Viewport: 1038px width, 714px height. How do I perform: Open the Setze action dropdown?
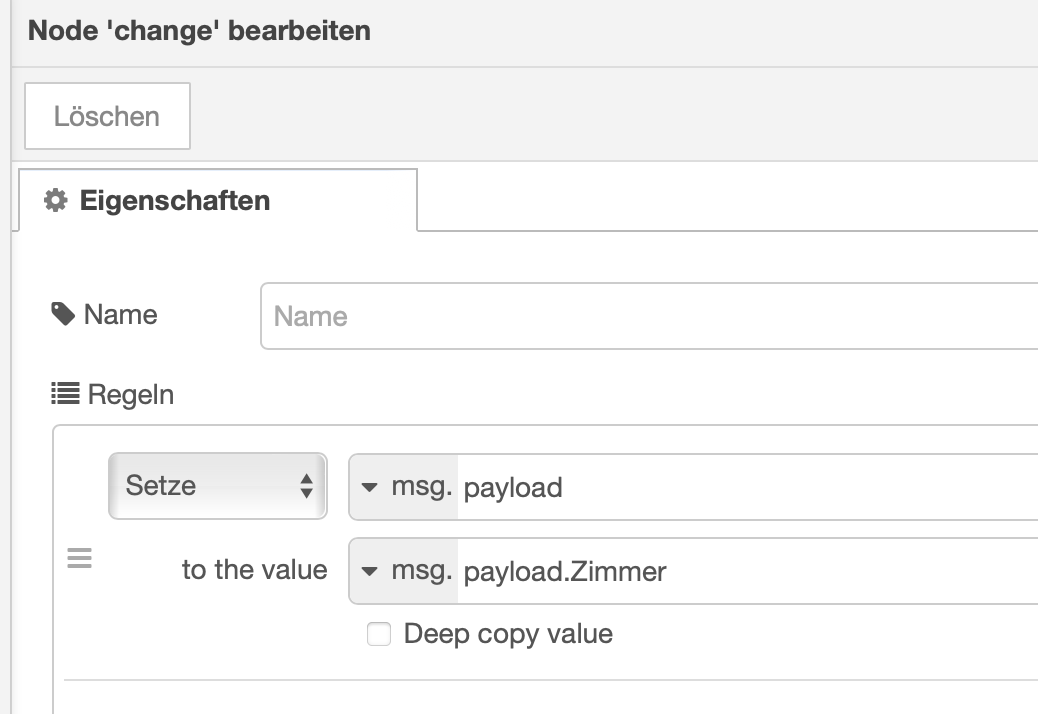point(217,487)
